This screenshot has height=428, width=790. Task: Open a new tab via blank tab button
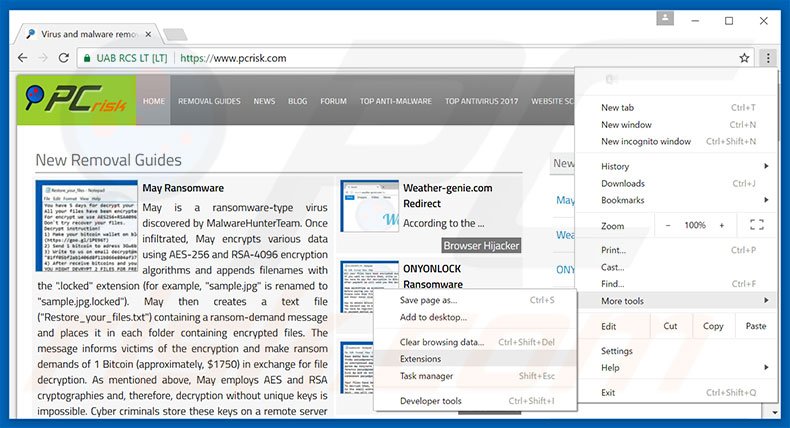[175, 35]
